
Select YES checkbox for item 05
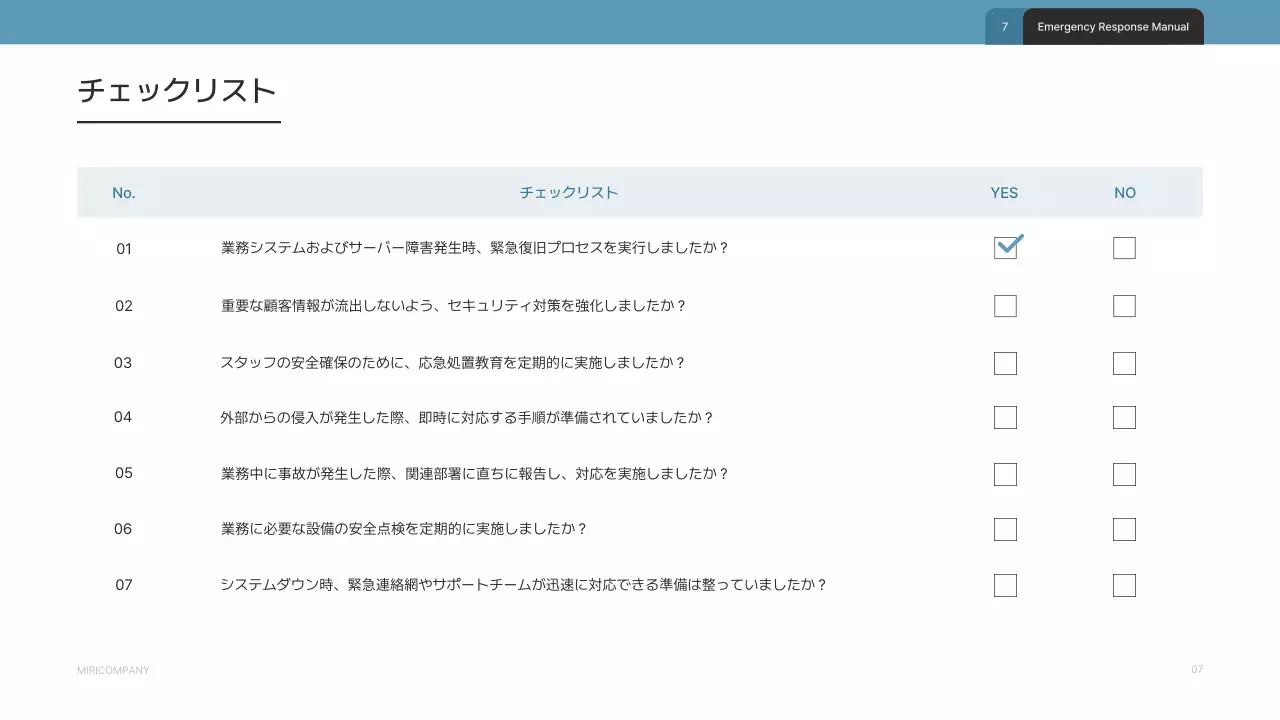pos(1005,474)
